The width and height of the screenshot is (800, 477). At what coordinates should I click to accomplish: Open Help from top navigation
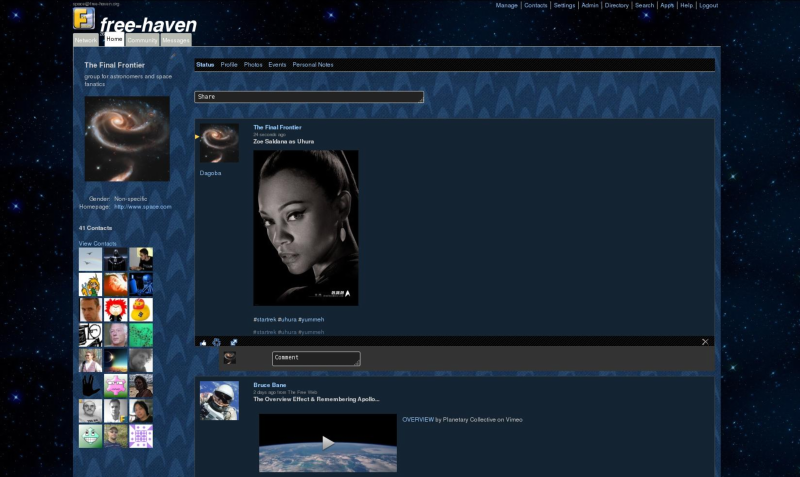click(687, 5)
